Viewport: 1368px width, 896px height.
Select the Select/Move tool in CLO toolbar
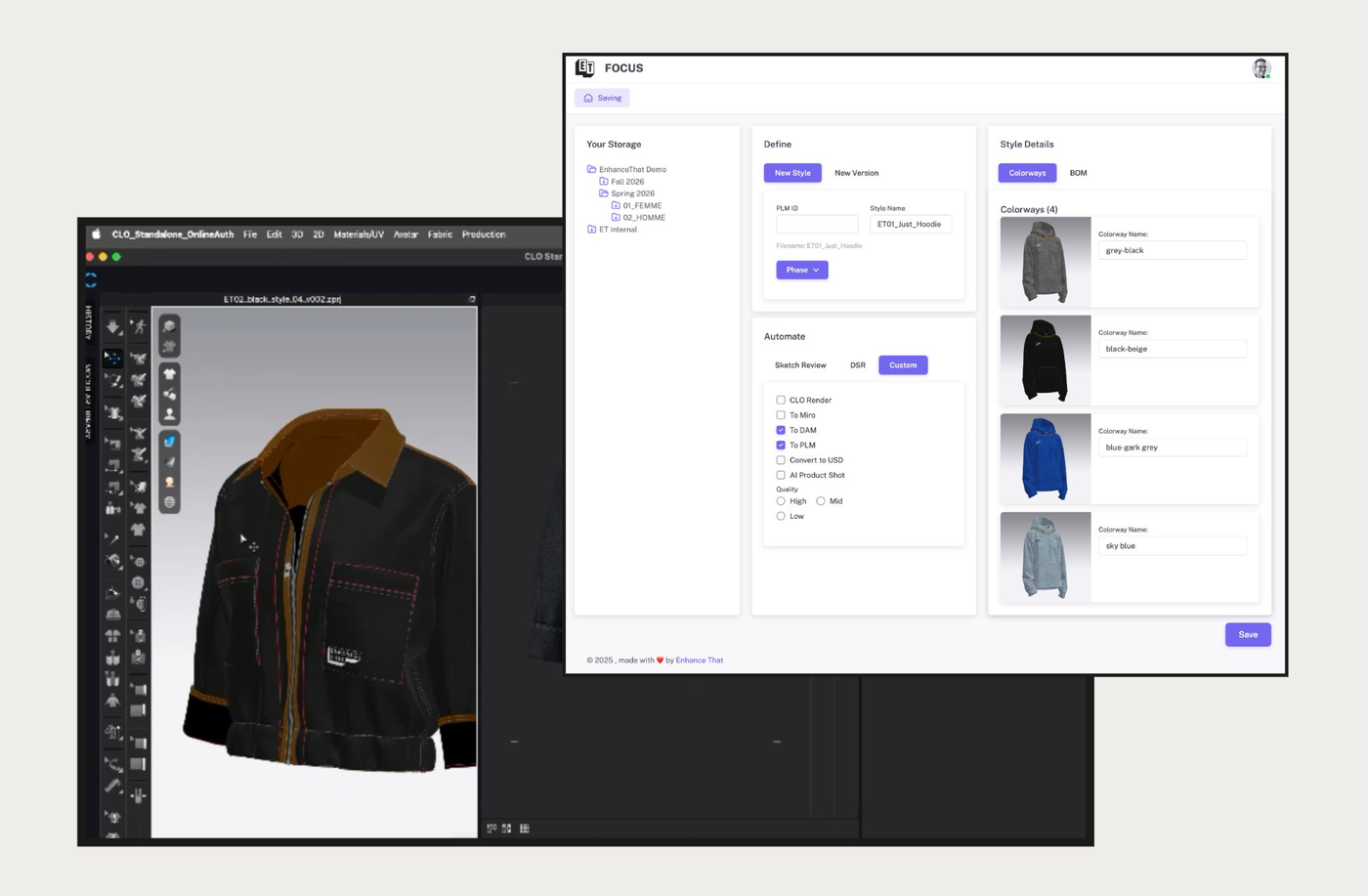pyautogui.click(x=112, y=359)
